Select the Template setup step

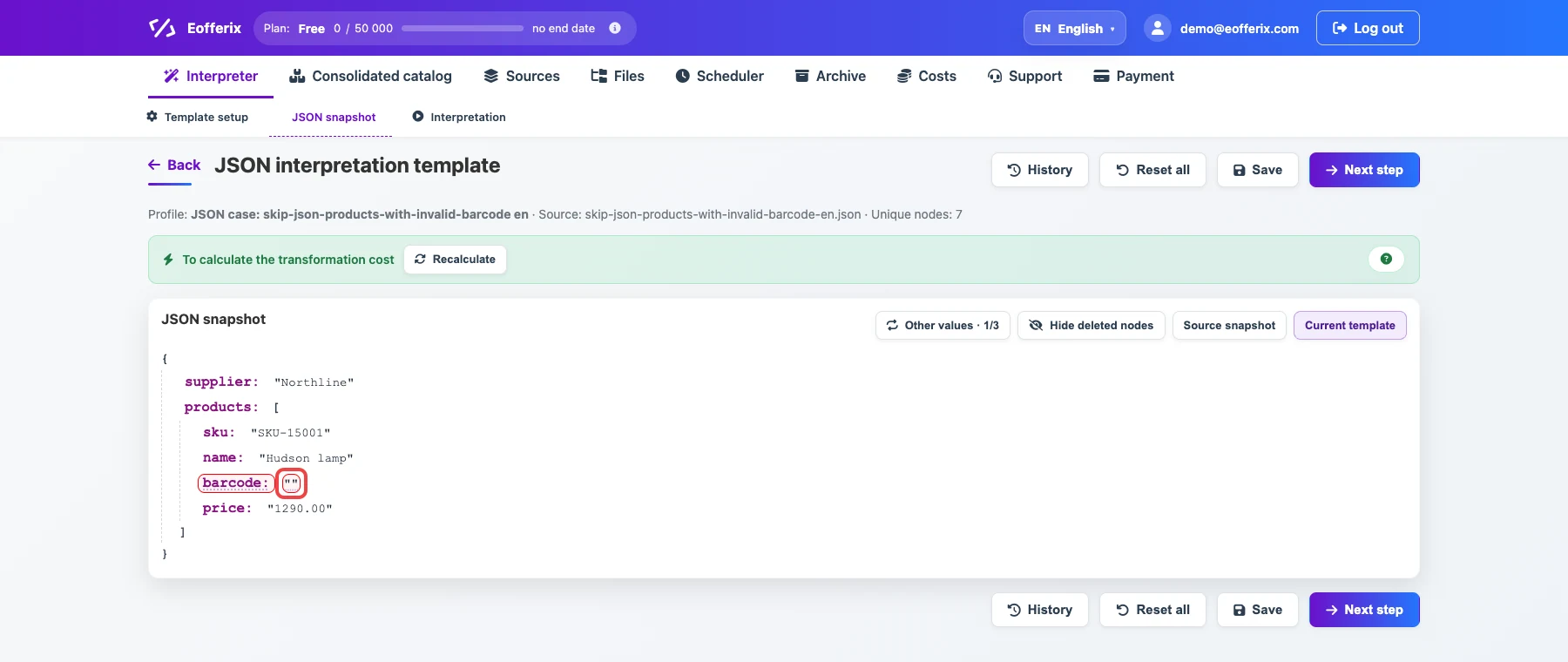tap(198, 117)
